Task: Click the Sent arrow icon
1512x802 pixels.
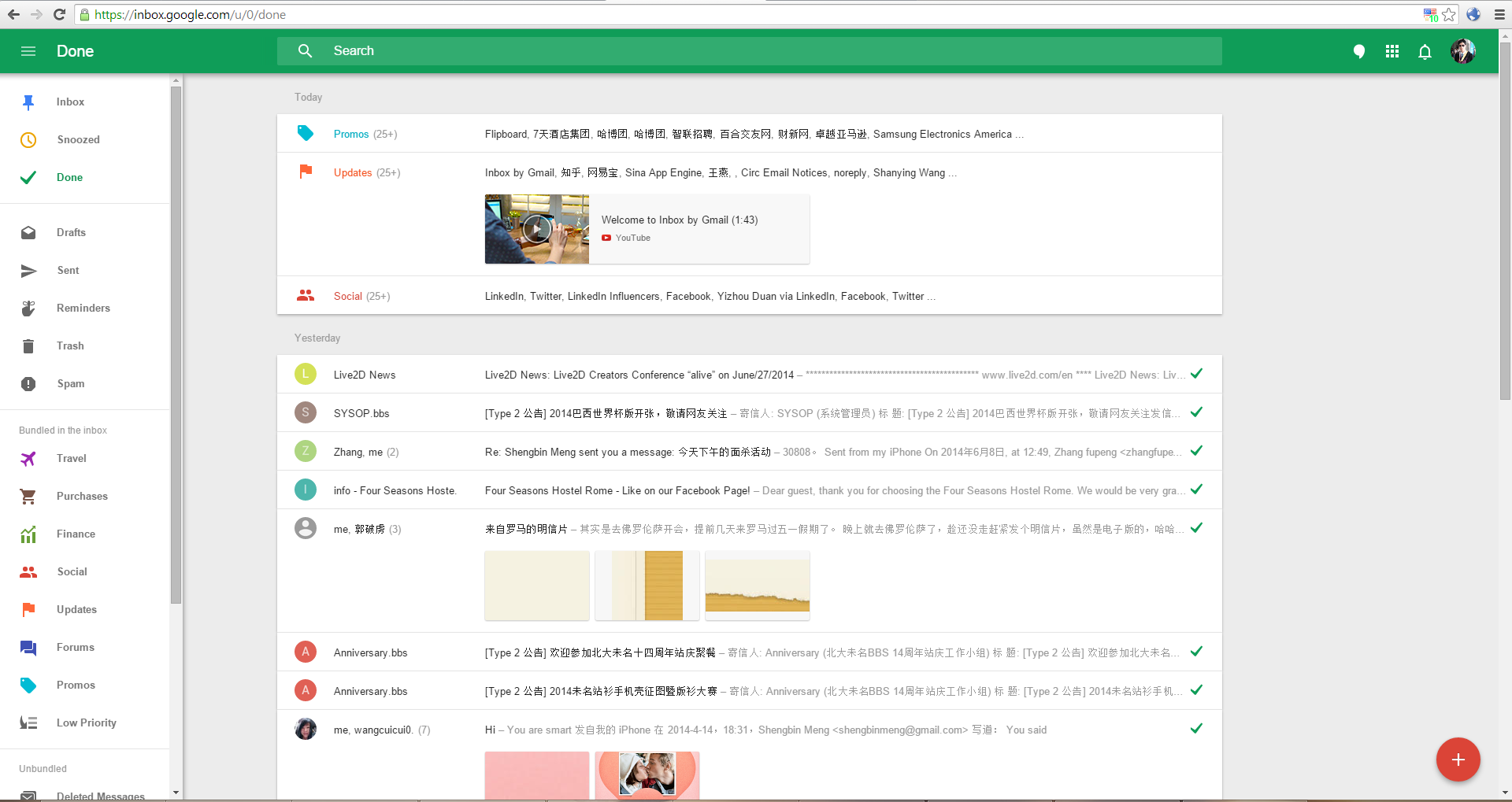Action: point(28,271)
